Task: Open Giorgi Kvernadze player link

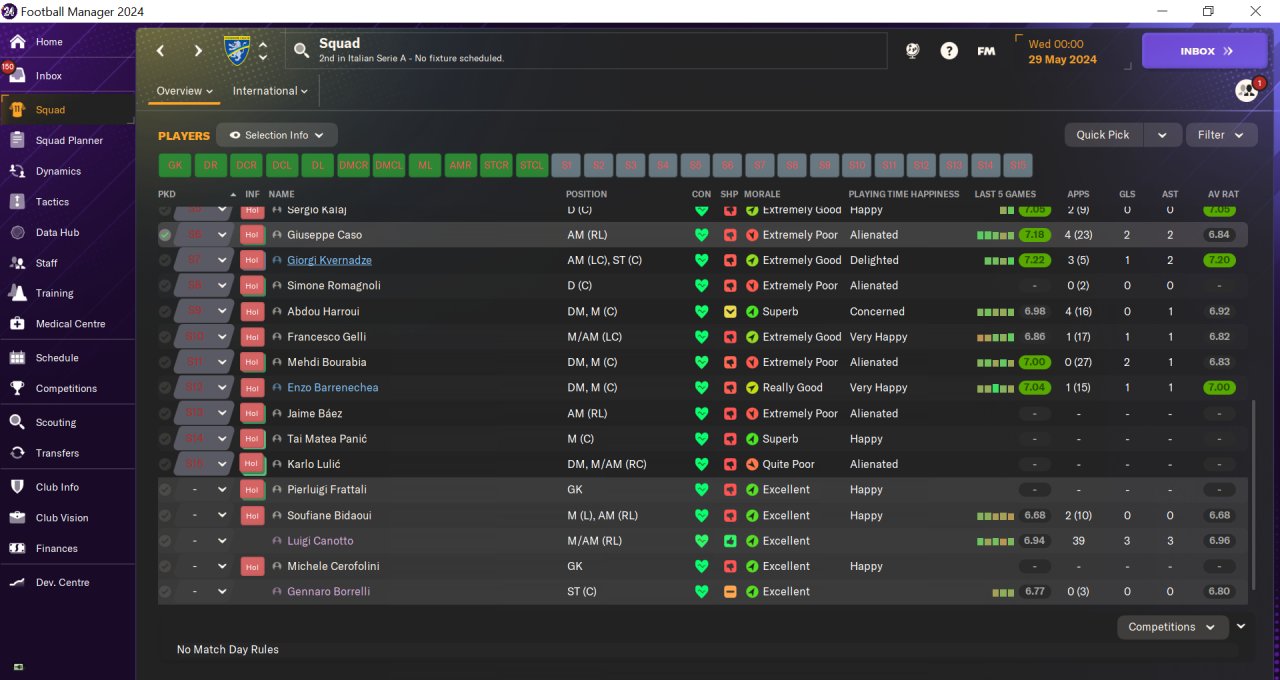Action: (x=329, y=260)
